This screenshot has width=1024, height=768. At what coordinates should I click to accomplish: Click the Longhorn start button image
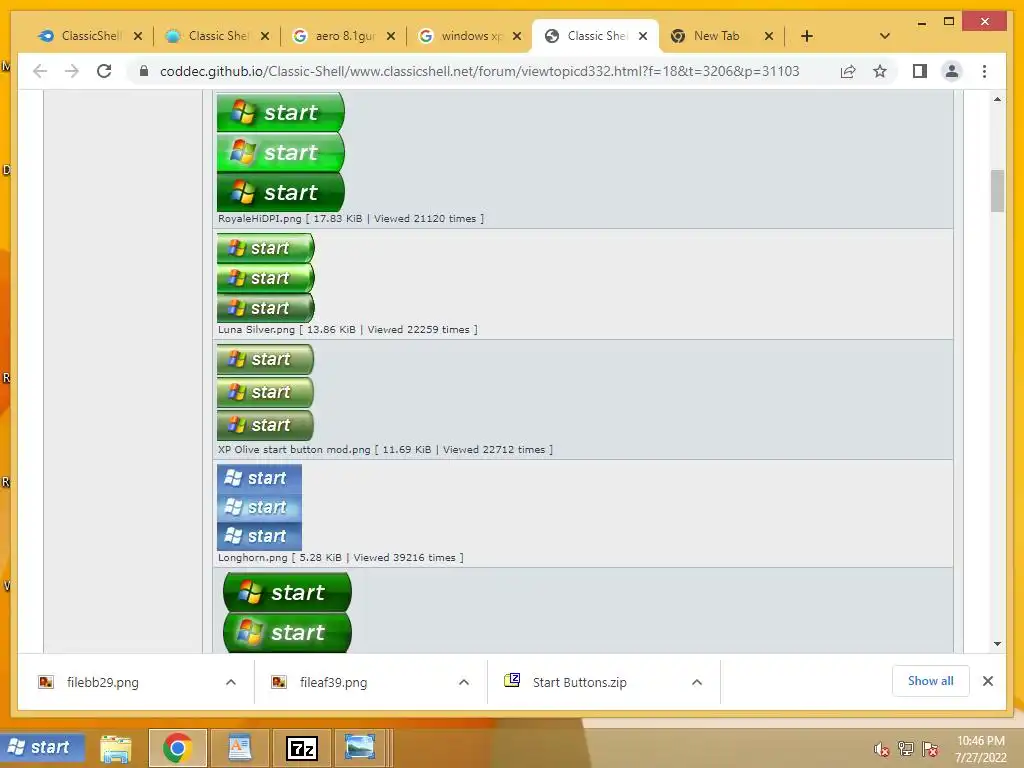click(x=259, y=507)
